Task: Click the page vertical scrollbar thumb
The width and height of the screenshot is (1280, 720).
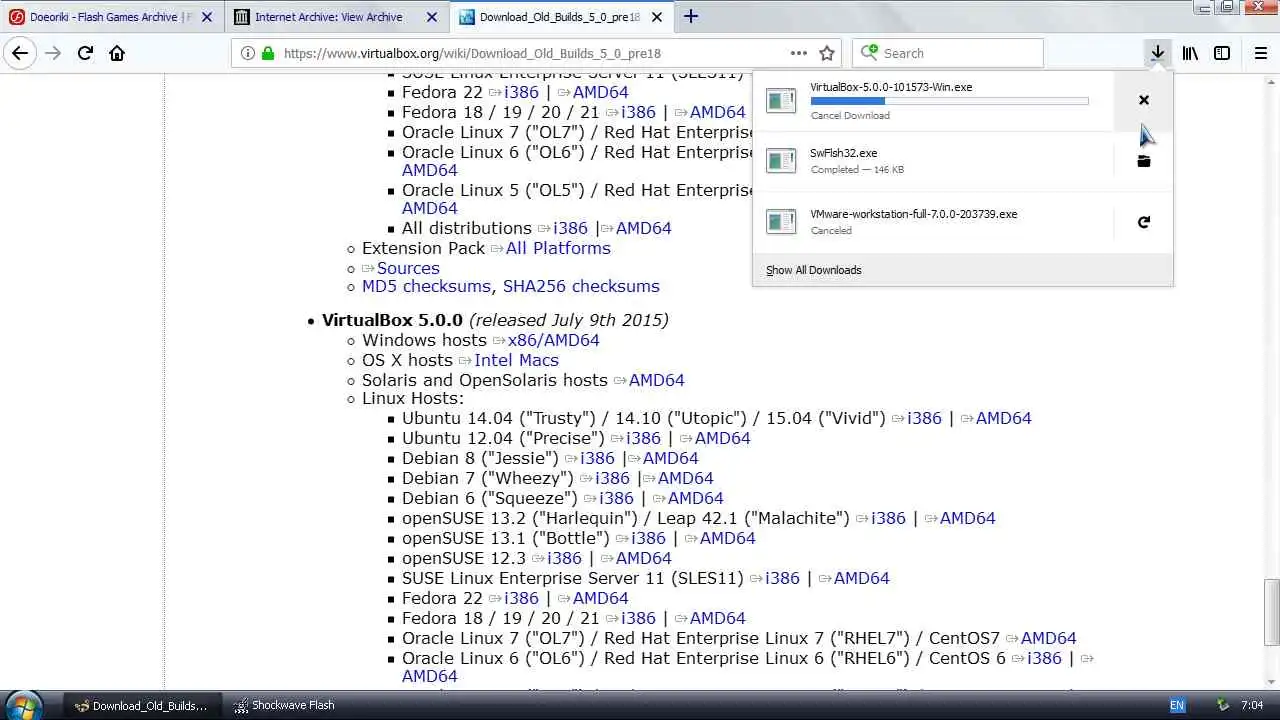Action: (x=1271, y=612)
